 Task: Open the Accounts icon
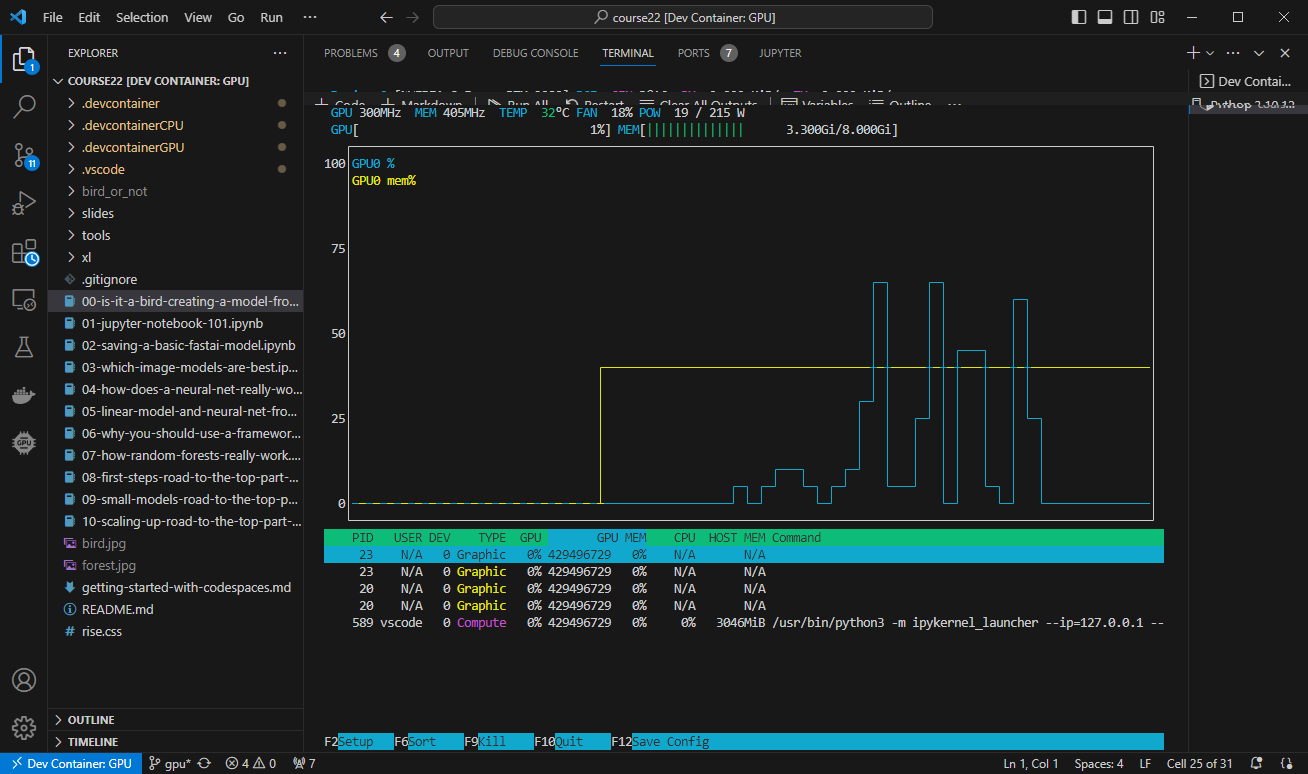pos(23,680)
